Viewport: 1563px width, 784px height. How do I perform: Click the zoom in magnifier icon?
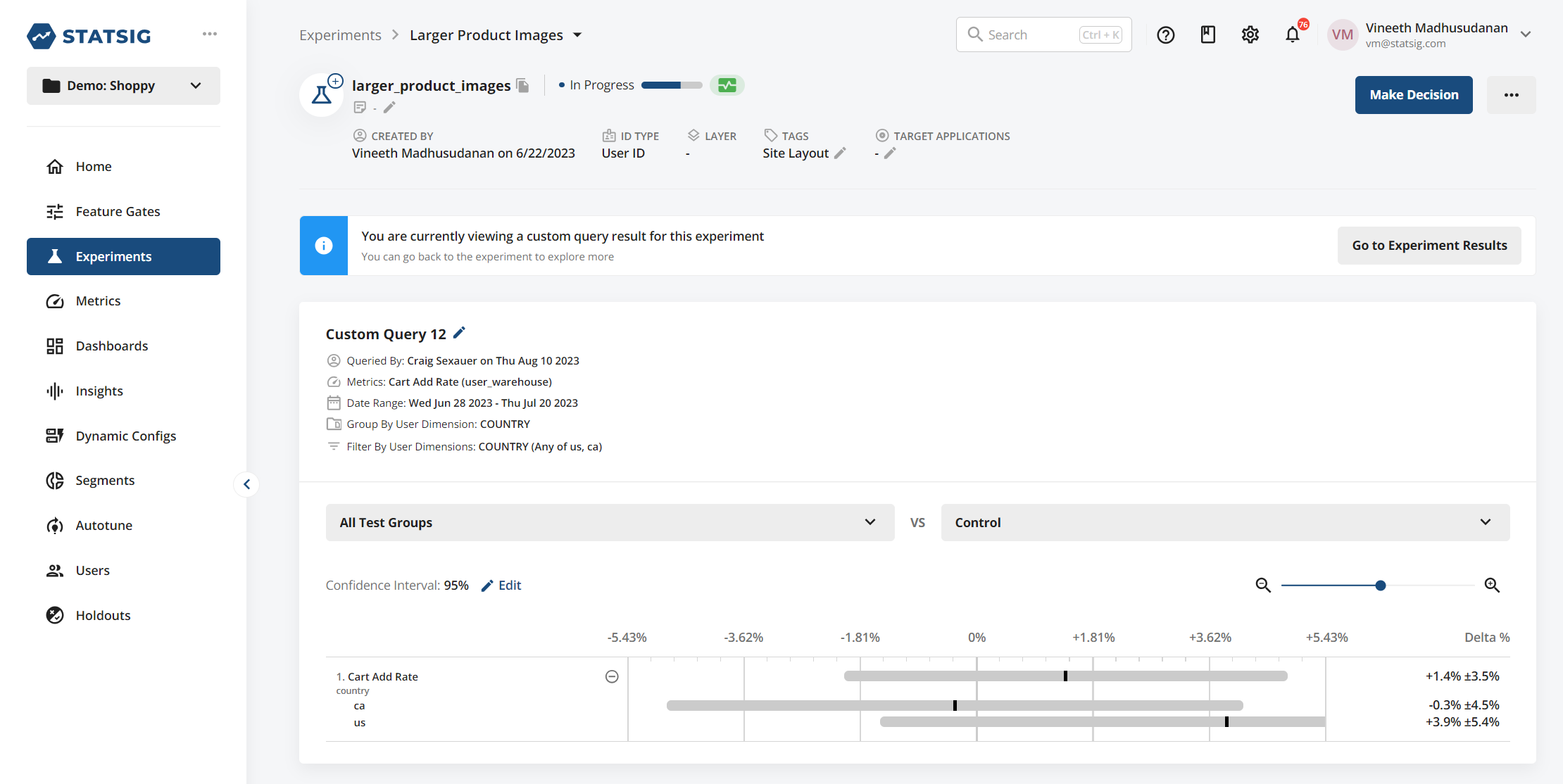pos(1492,586)
